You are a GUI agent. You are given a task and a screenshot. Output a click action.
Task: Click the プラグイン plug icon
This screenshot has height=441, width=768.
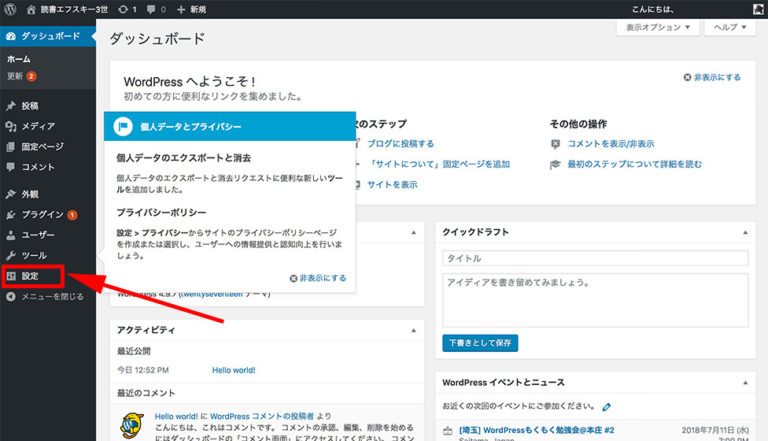(x=11, y=215)
